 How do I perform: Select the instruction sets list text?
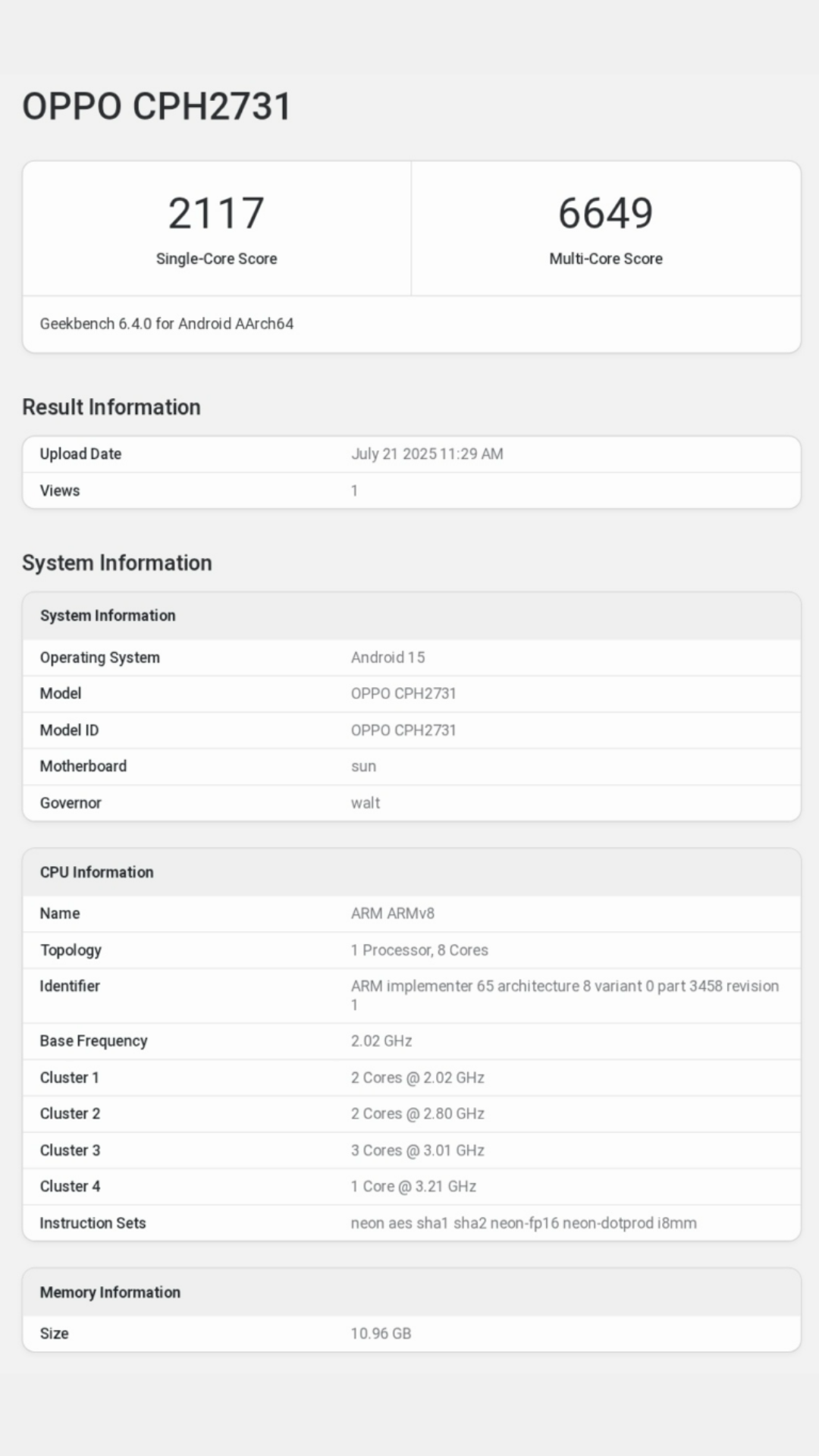523,1223
